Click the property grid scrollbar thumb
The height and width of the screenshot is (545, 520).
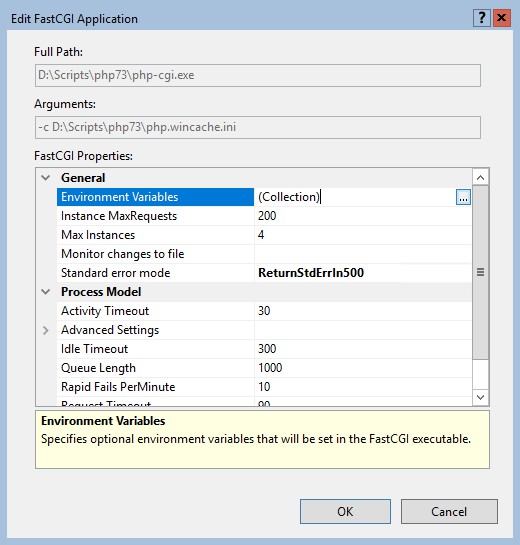481,272
